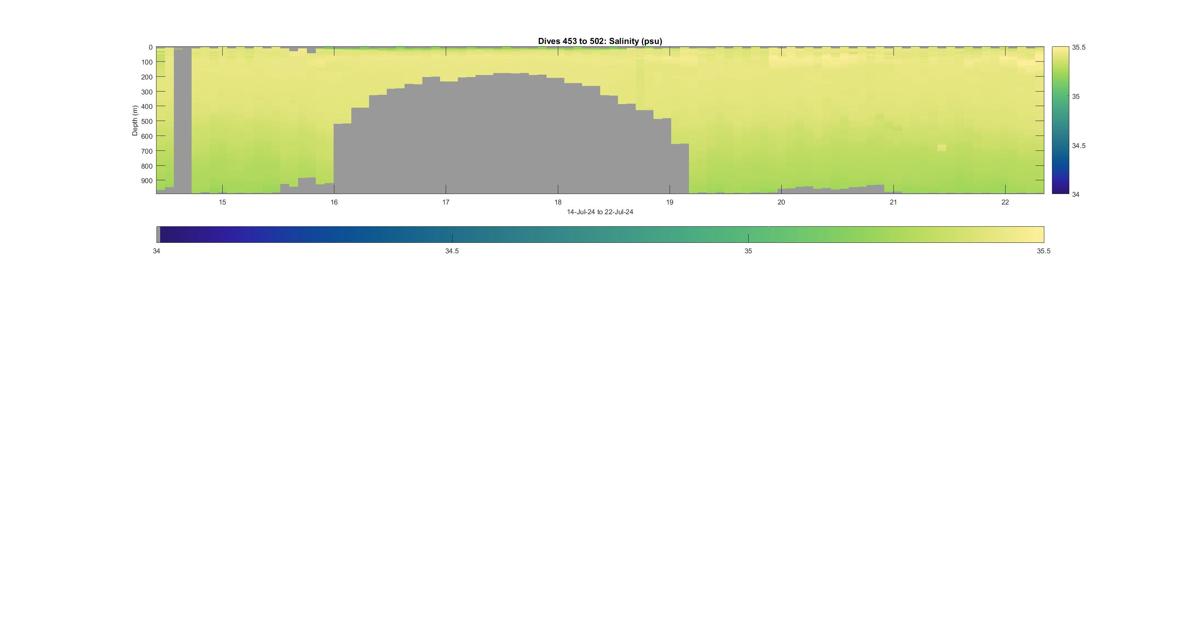Click the '35.5' label under the horizontal colorbar
1200x622 pixels.
tap(1044, 251)
